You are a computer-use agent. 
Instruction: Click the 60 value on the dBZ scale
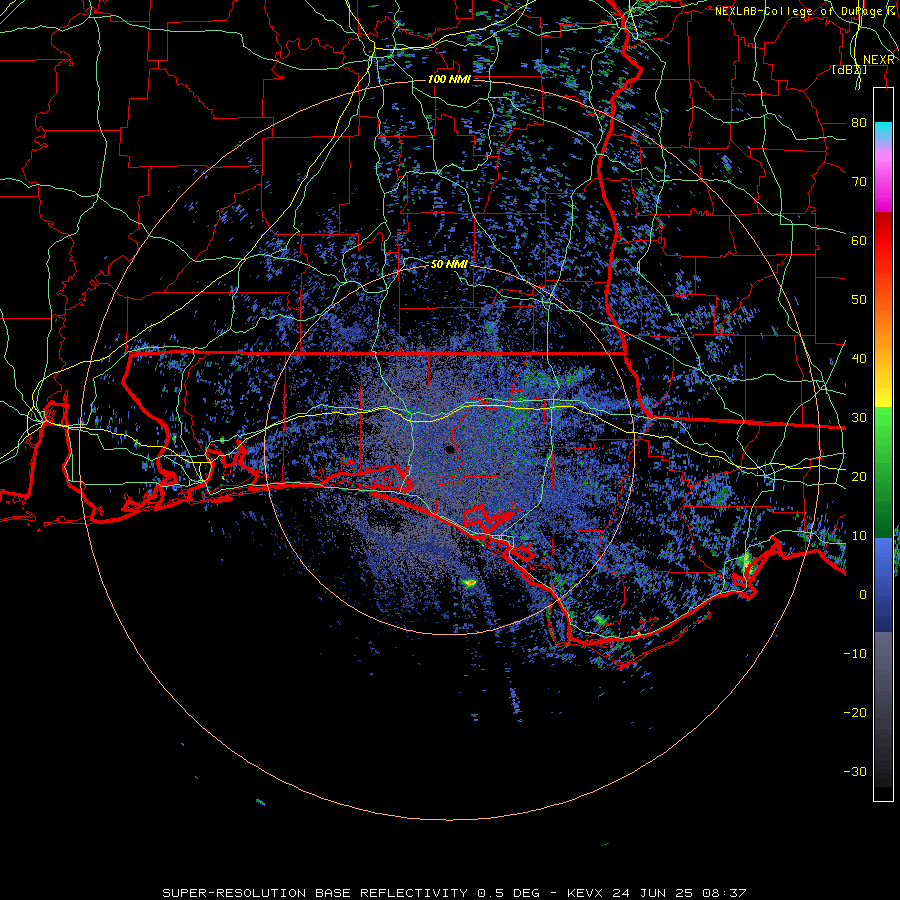(x=859, y=240)
